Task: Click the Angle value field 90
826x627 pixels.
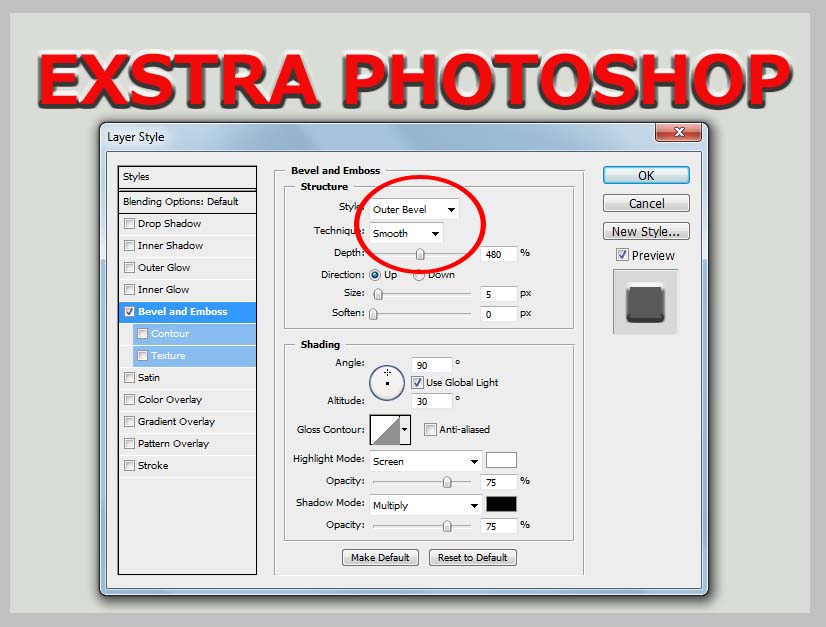Action: click(431, 365)
